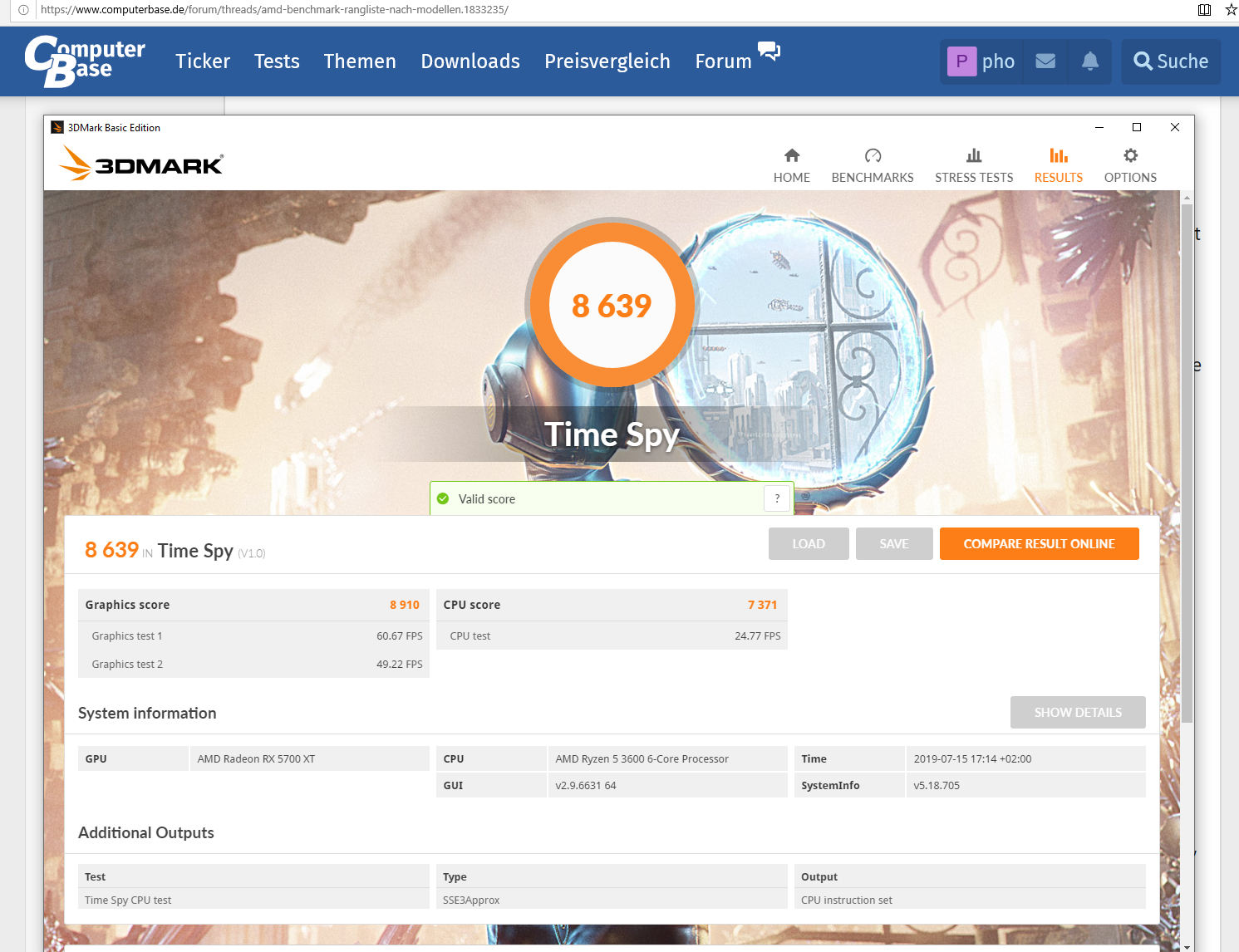
Task: Open the 3DMark HOME tab
Action: click(791, 166)
